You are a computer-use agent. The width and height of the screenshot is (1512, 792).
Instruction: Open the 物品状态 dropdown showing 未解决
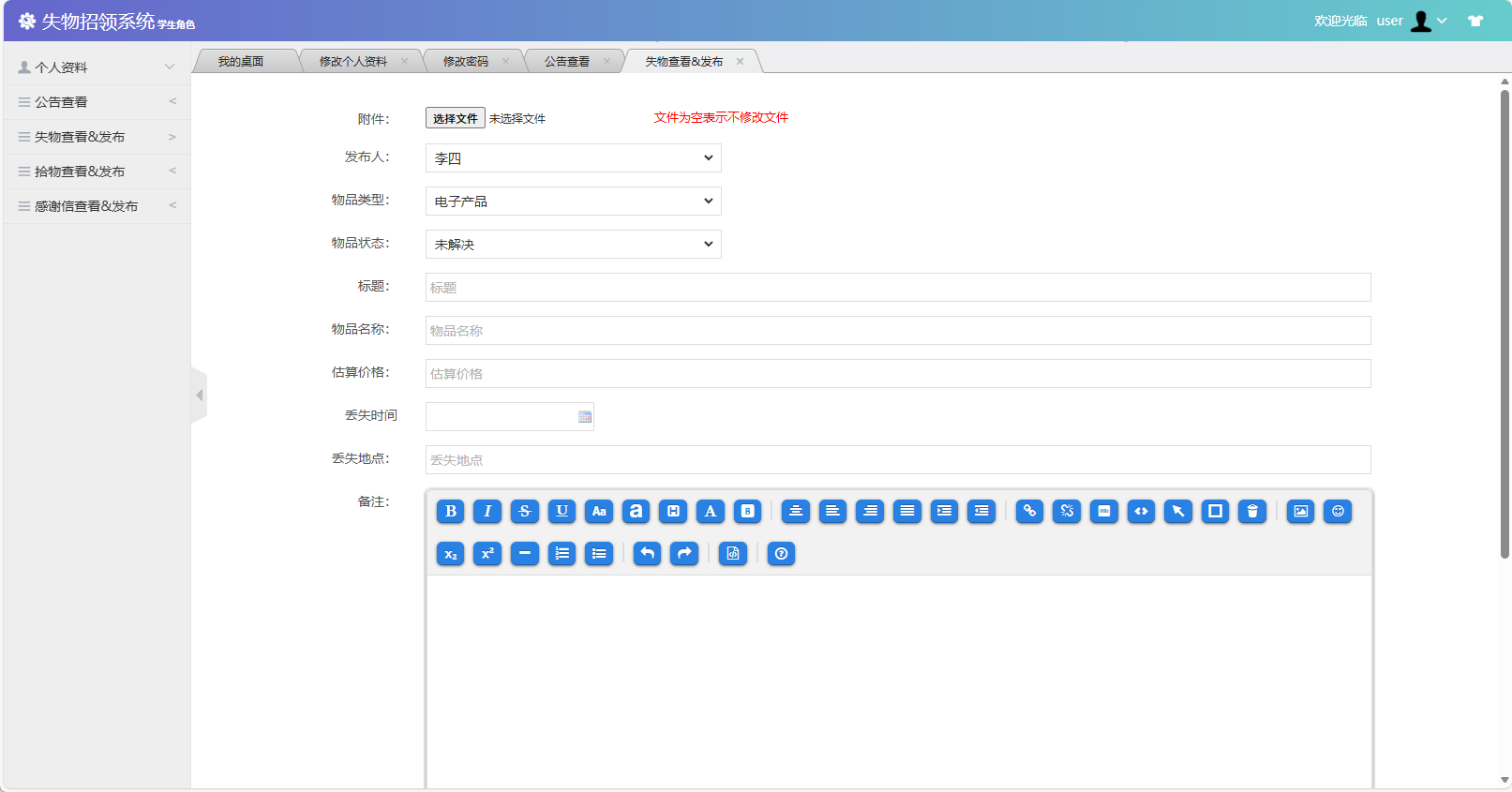[x=573, y=245]
